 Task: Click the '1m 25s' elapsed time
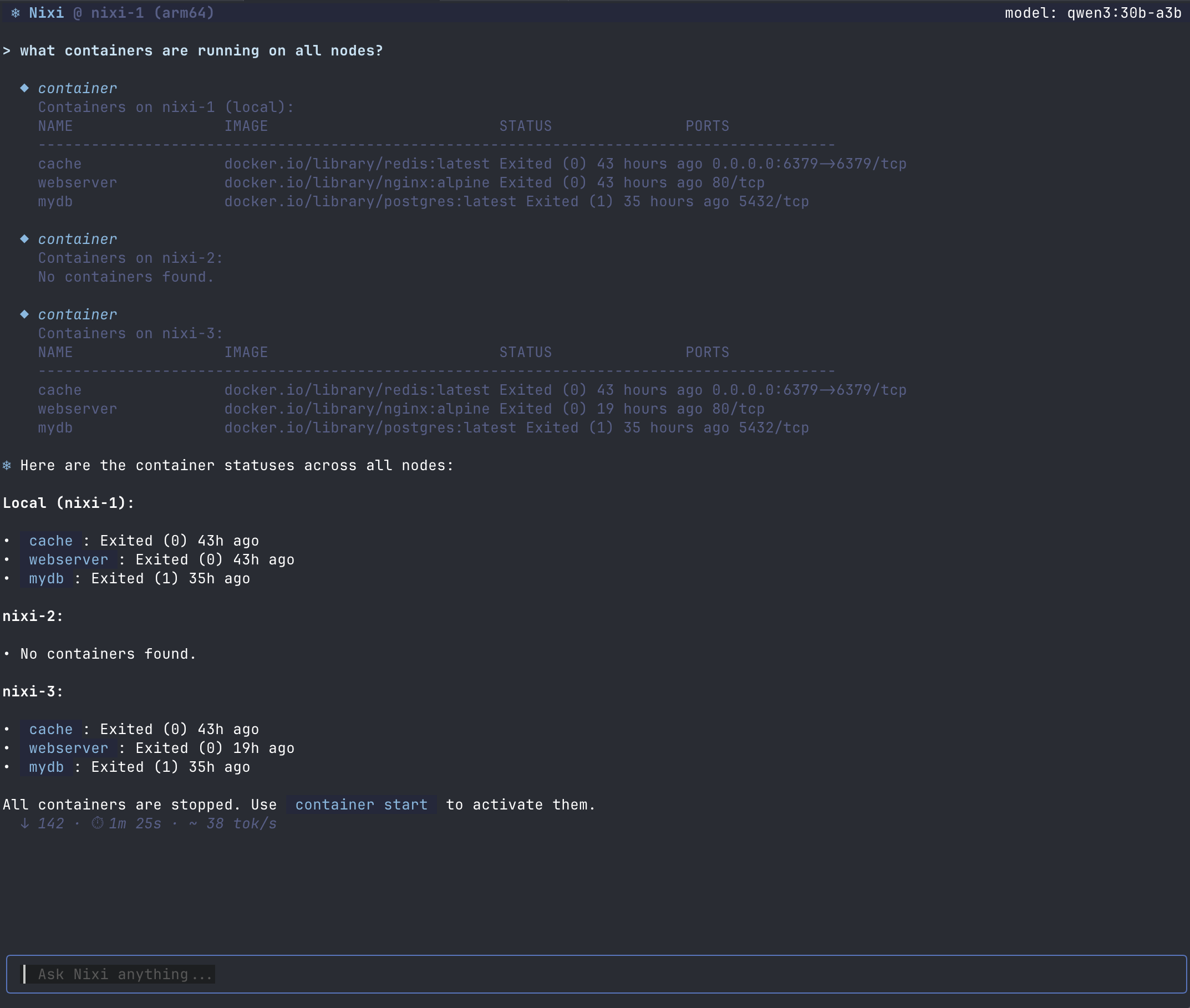click(x=135, y=823)
